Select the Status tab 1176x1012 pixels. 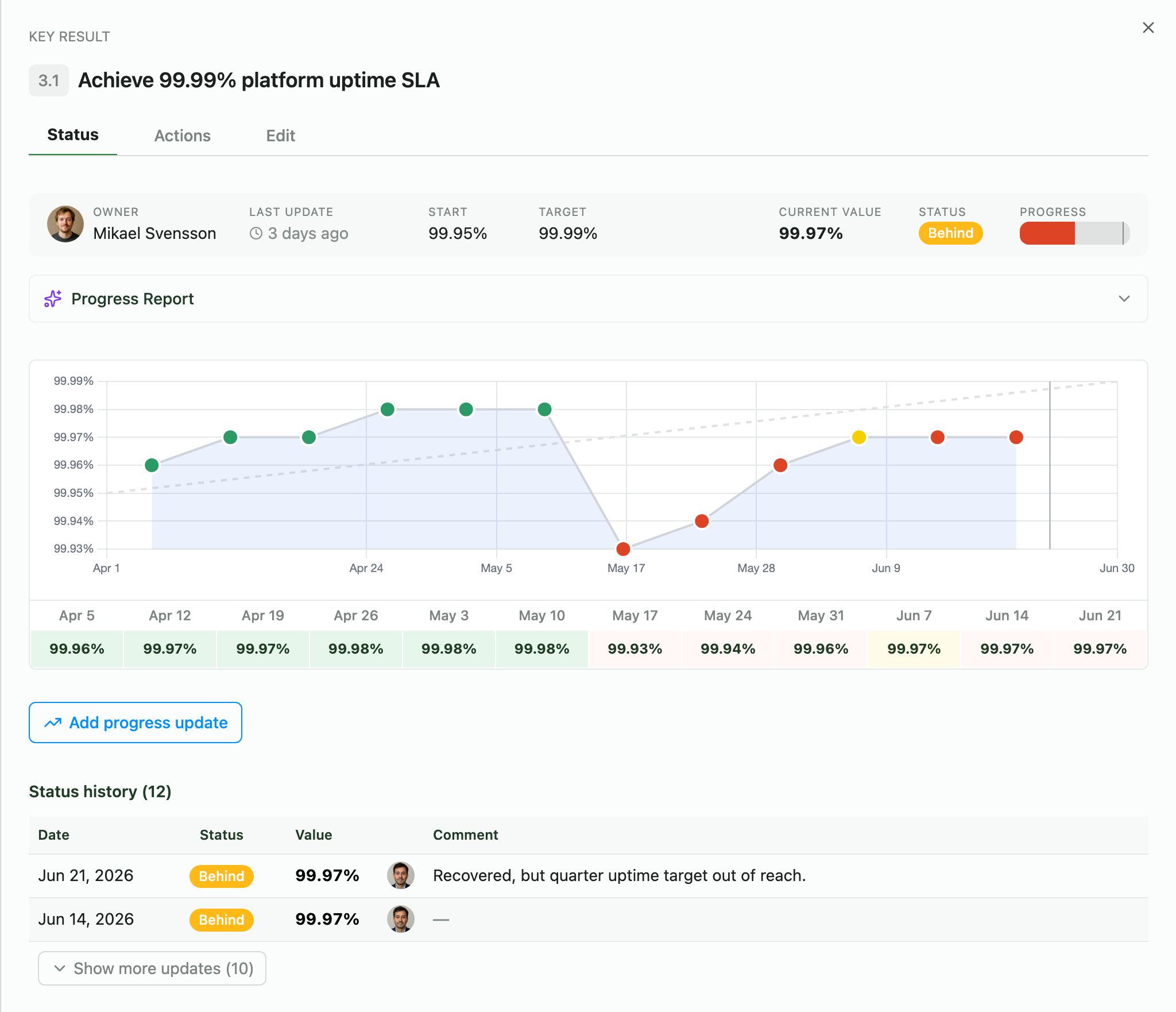click(73, 134)
